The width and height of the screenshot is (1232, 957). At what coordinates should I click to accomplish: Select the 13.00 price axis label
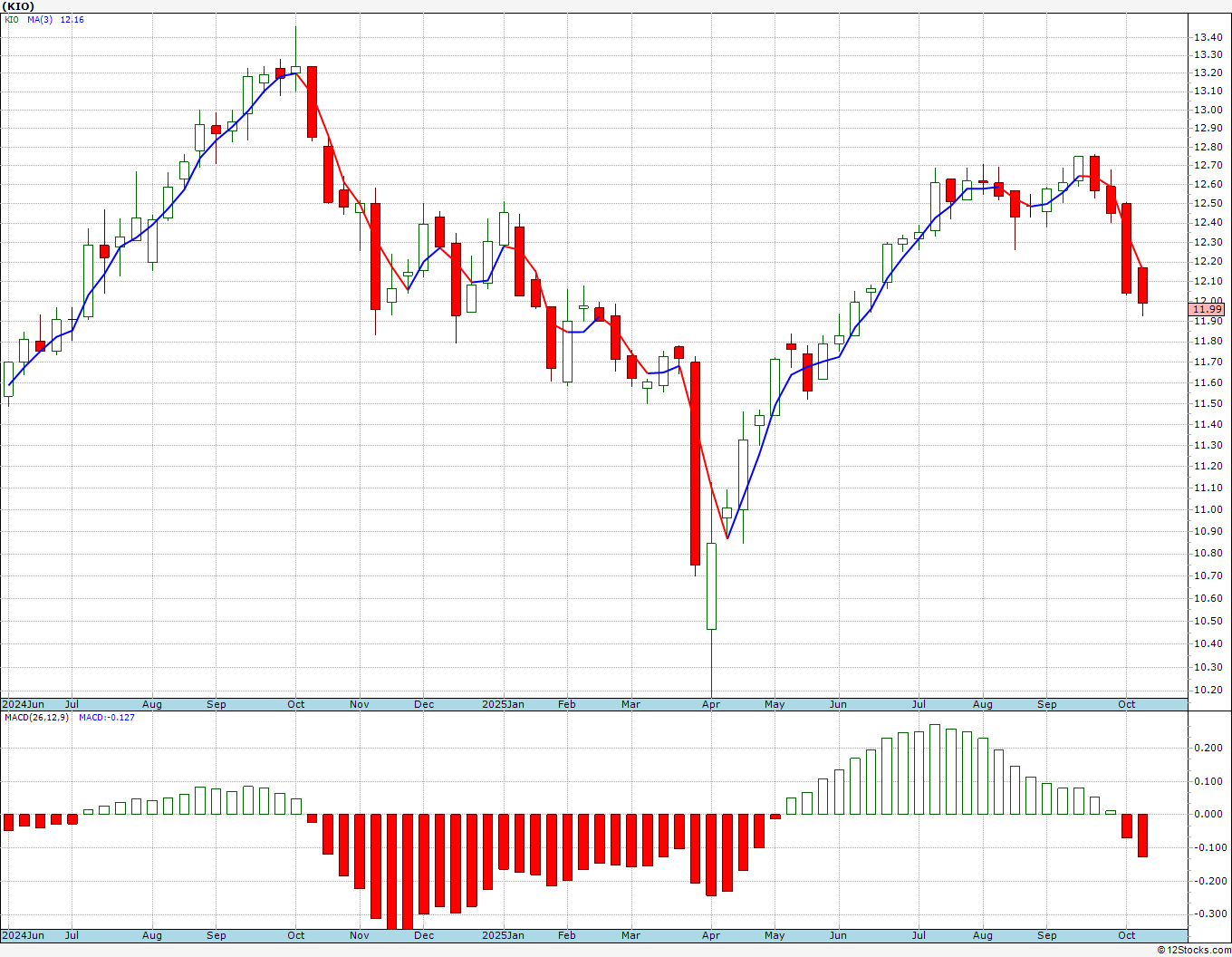click(x=1208, y=111)
